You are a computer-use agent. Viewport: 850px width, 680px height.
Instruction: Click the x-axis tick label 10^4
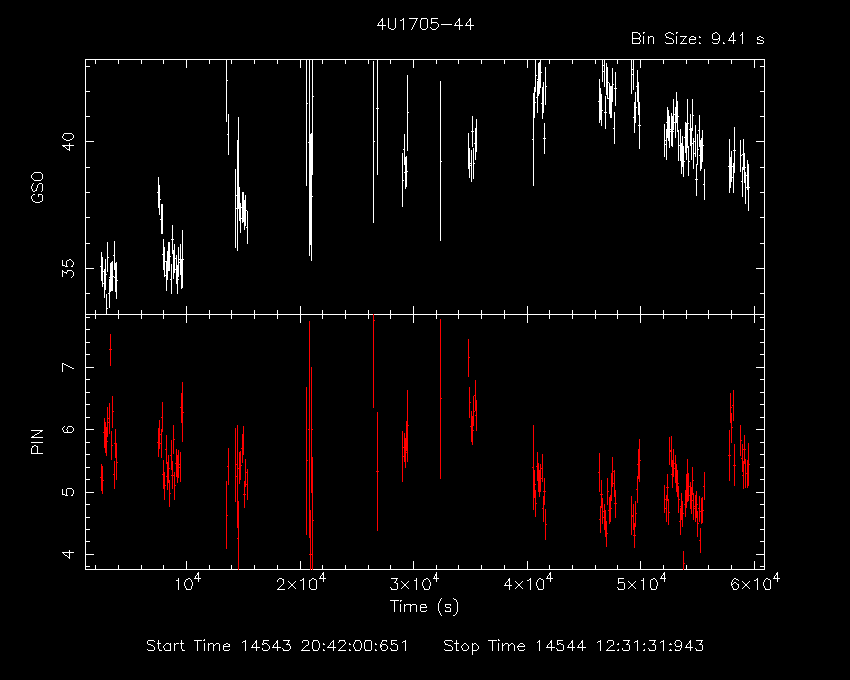click(188, 583)
